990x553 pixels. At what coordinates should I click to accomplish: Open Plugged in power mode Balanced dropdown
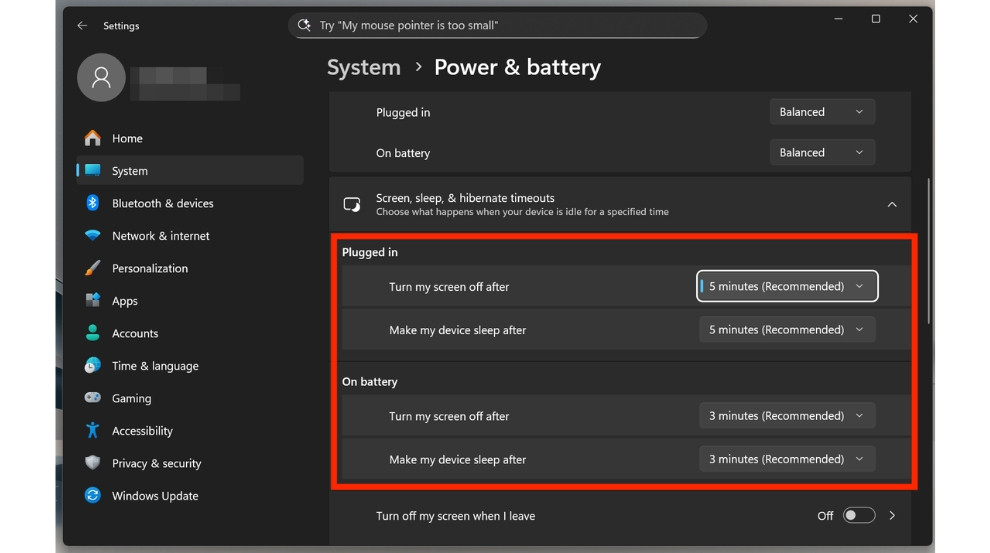(x=822, y=112)
